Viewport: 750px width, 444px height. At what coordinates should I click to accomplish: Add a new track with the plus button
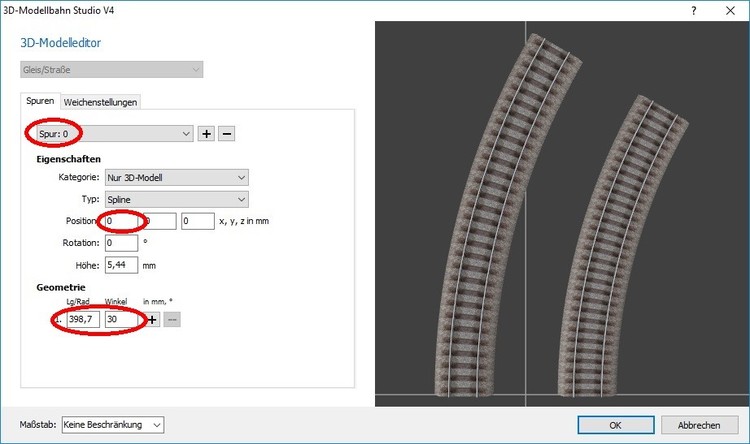(x=206, y=134)
